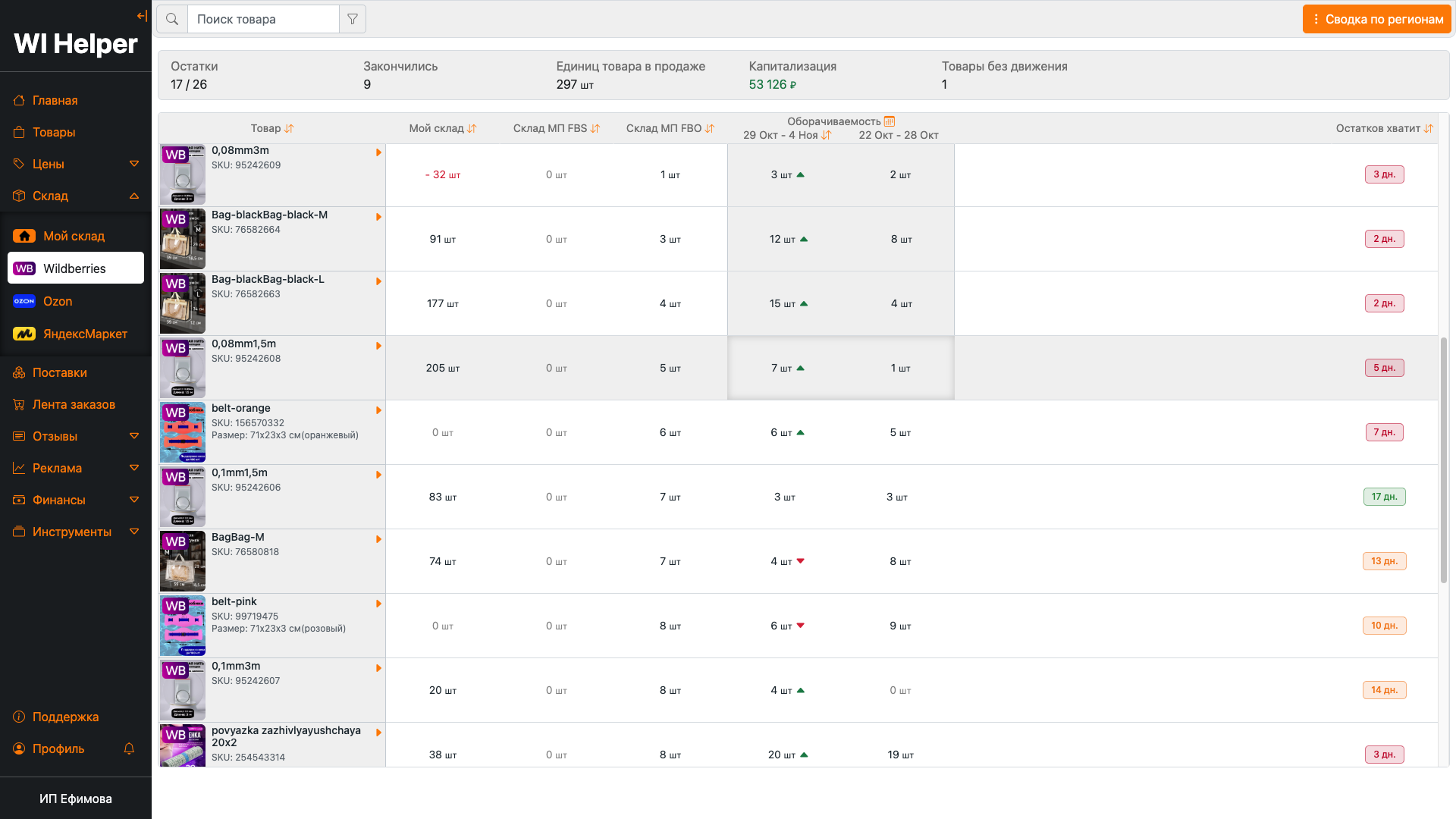Expand the Bag-blackBag-black-M row arrow
This screenshot has height=819, width=1456.
coord(378,217)
